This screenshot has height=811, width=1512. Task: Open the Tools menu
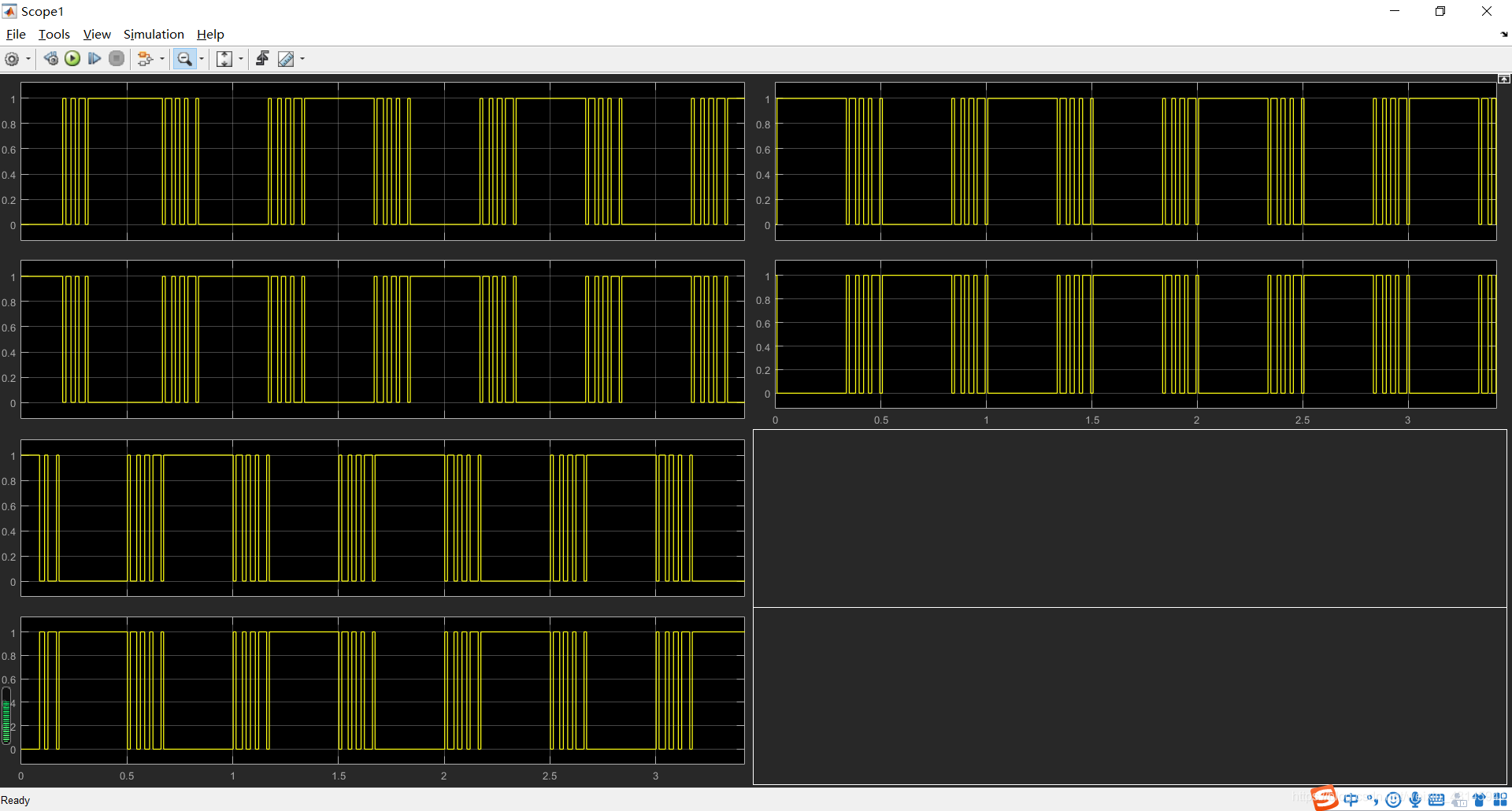click(x=54, y=34)
